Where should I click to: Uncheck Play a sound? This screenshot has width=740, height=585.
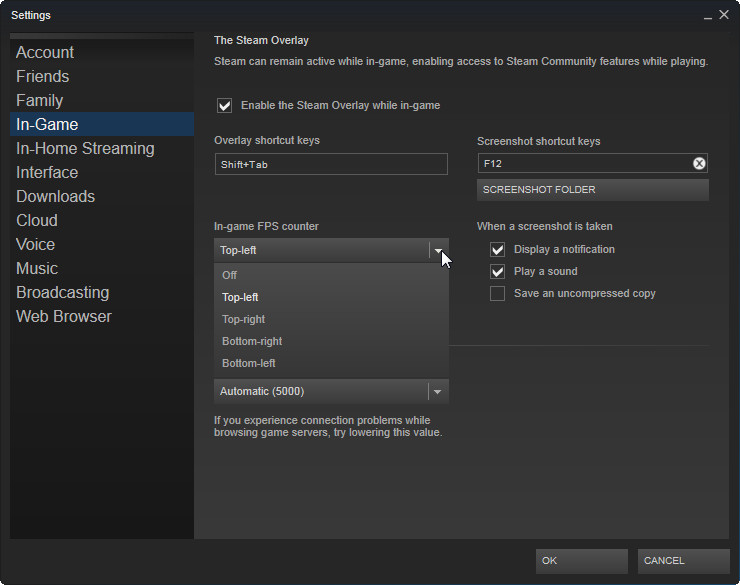(497, 271)
